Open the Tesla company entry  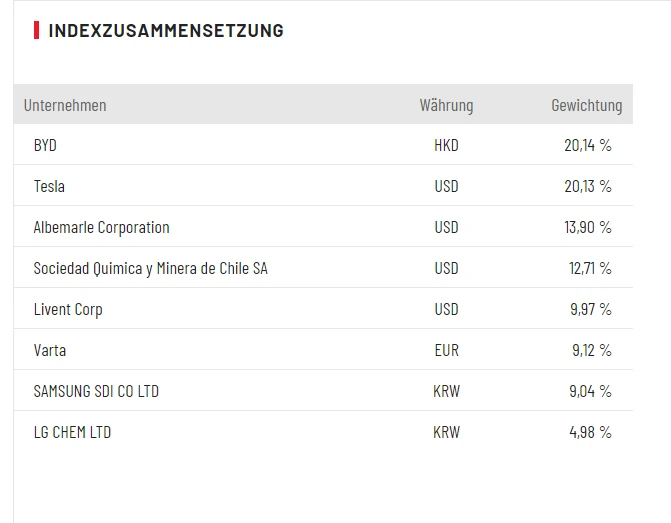pyautogui.click(x=49, y=186)
